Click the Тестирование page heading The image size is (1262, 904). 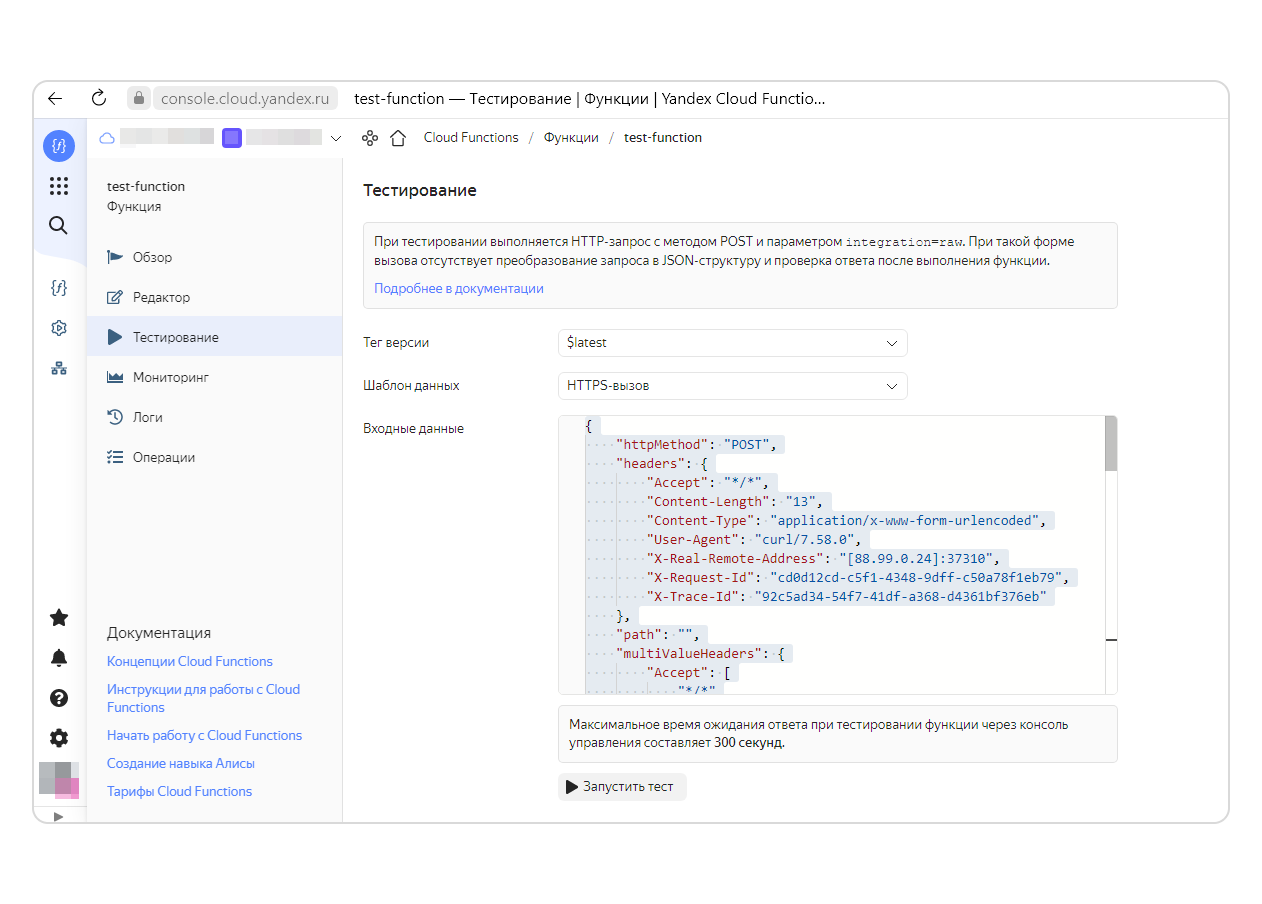420,190
